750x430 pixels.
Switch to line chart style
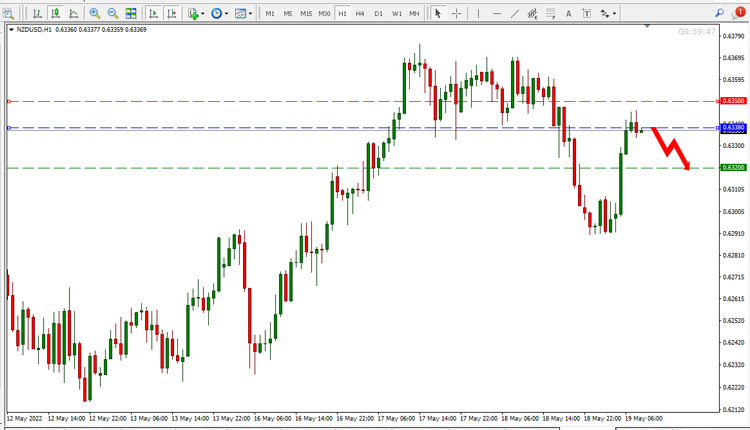[74, 13]
